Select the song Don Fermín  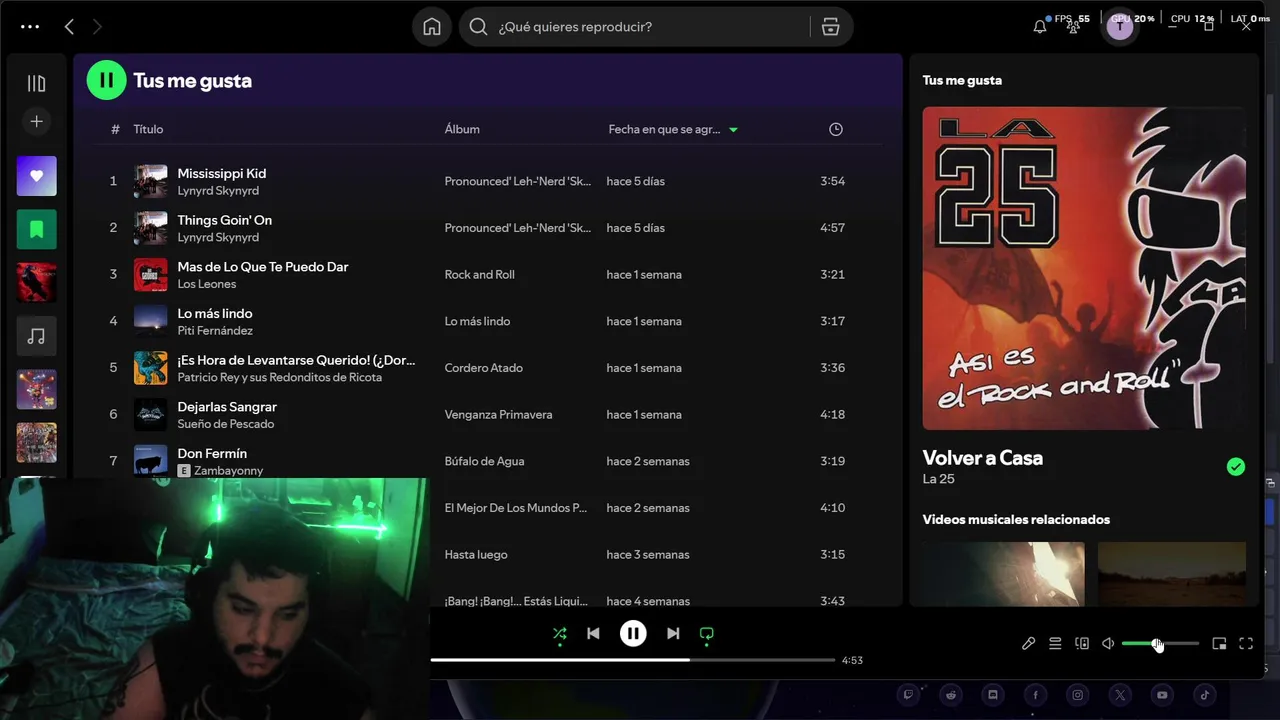pos(212,454)
